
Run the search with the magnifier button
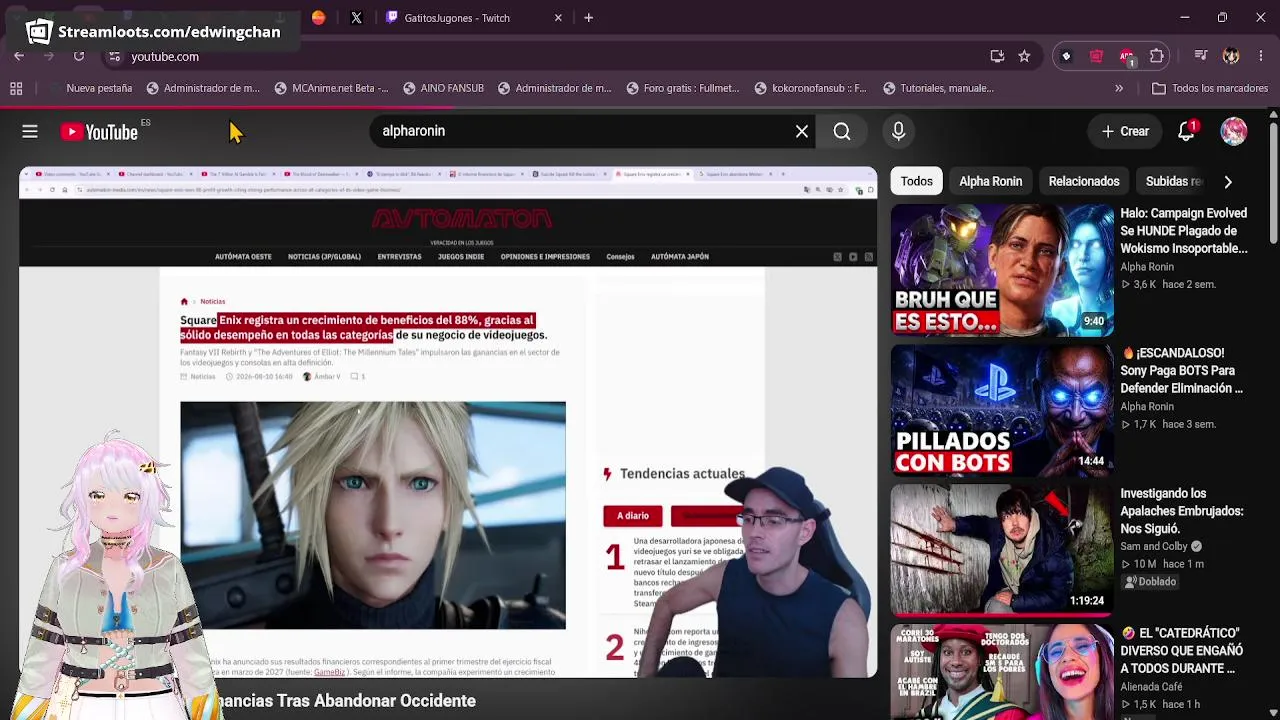(x=842, y=131)
